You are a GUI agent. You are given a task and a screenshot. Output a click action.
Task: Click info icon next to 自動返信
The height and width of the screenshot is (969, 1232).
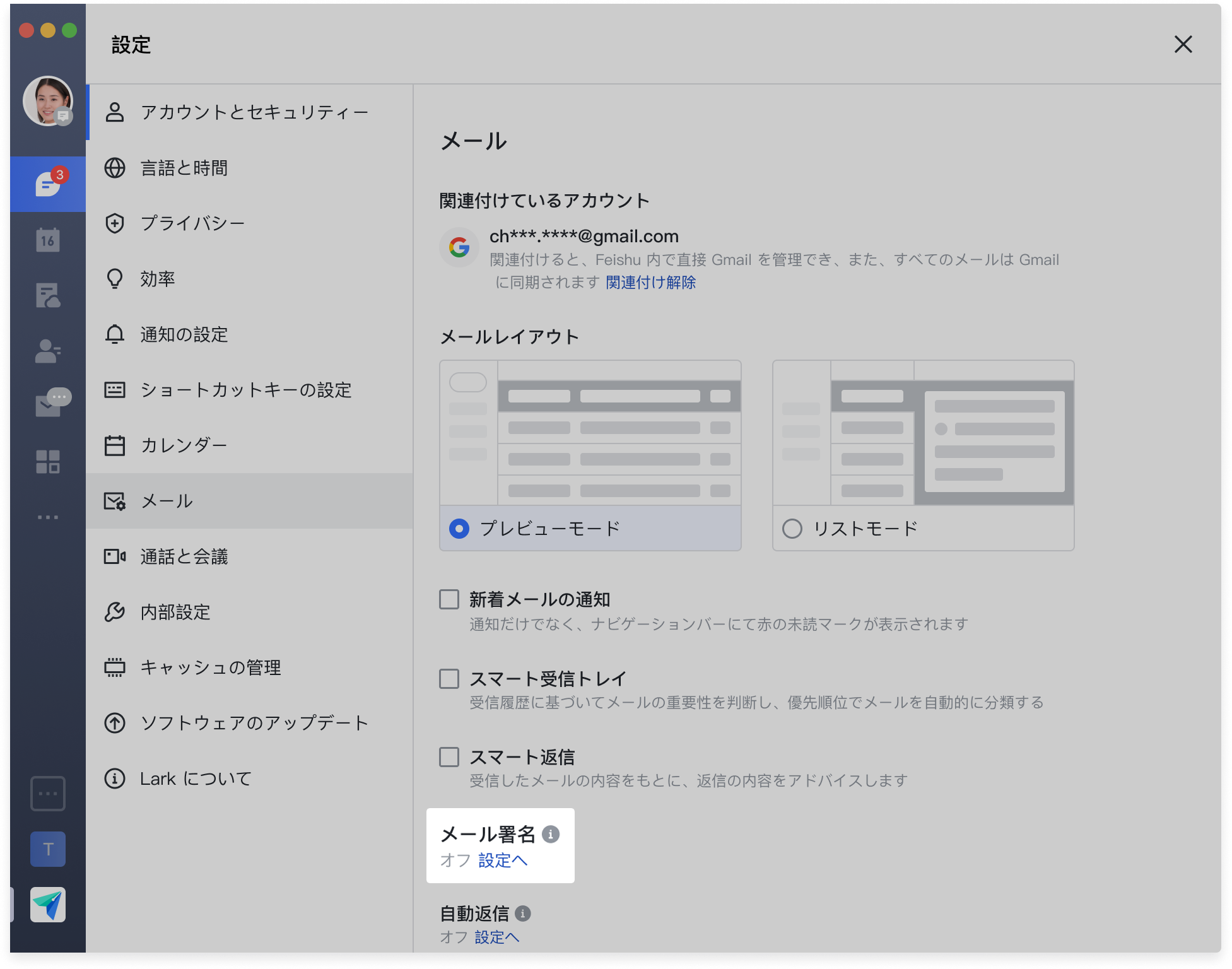pos(522,913)
